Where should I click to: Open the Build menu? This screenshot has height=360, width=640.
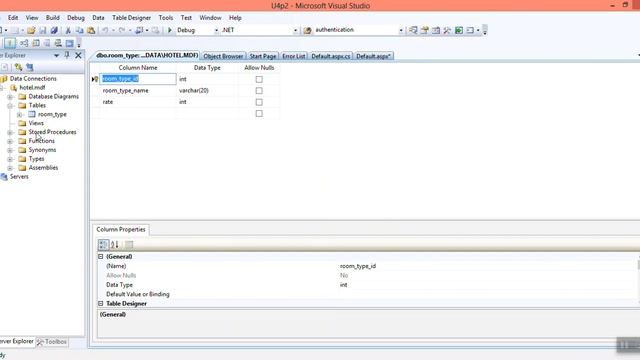tap(53, 18)
